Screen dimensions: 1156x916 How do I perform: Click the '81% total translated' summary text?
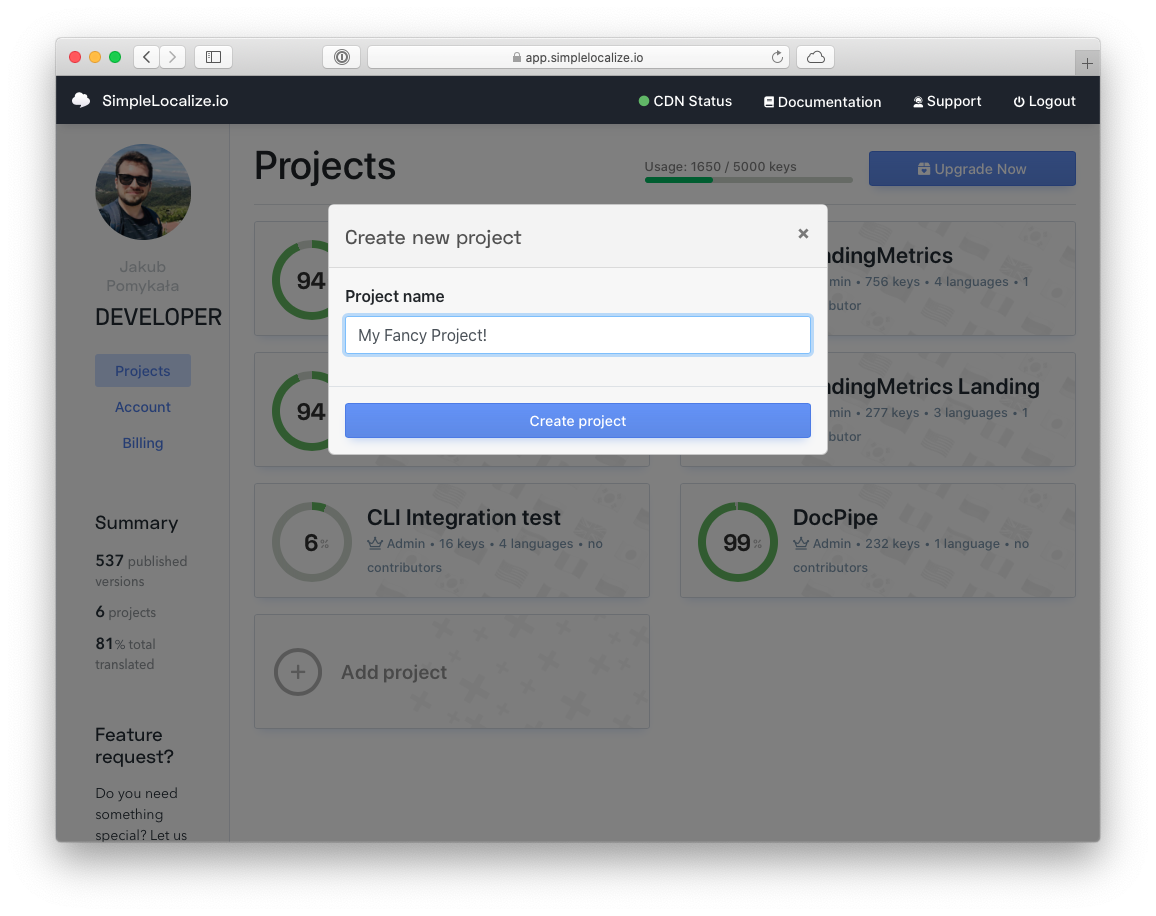(x=125, y=653)
